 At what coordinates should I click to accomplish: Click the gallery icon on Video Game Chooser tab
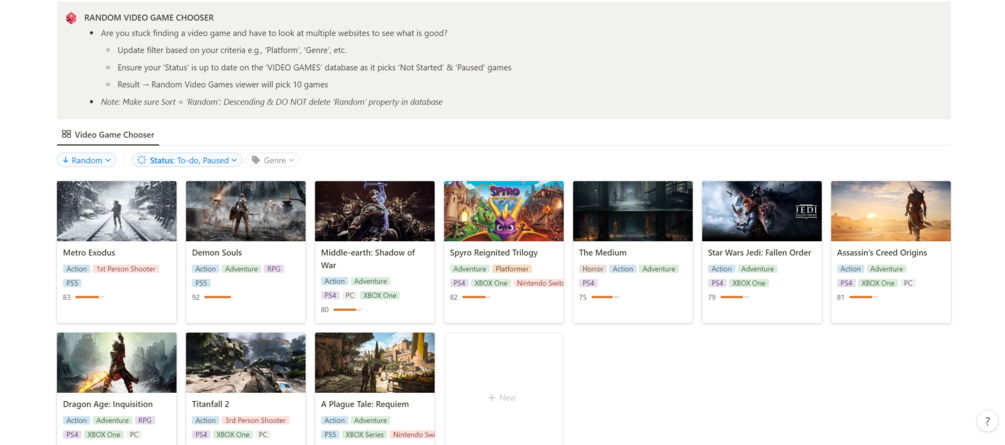click(x=66, y=134)
